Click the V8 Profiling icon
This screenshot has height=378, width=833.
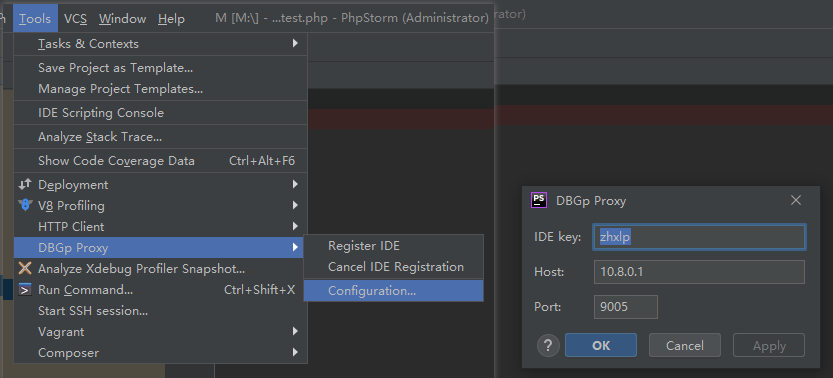click(25, 205)
